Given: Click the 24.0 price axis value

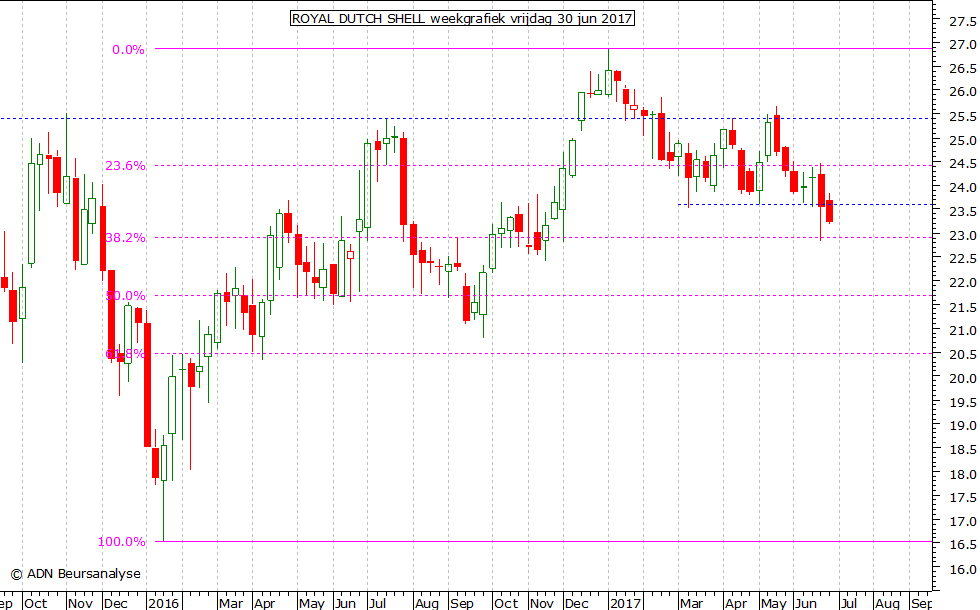Looking at the screenshot, I should point(962,188).
